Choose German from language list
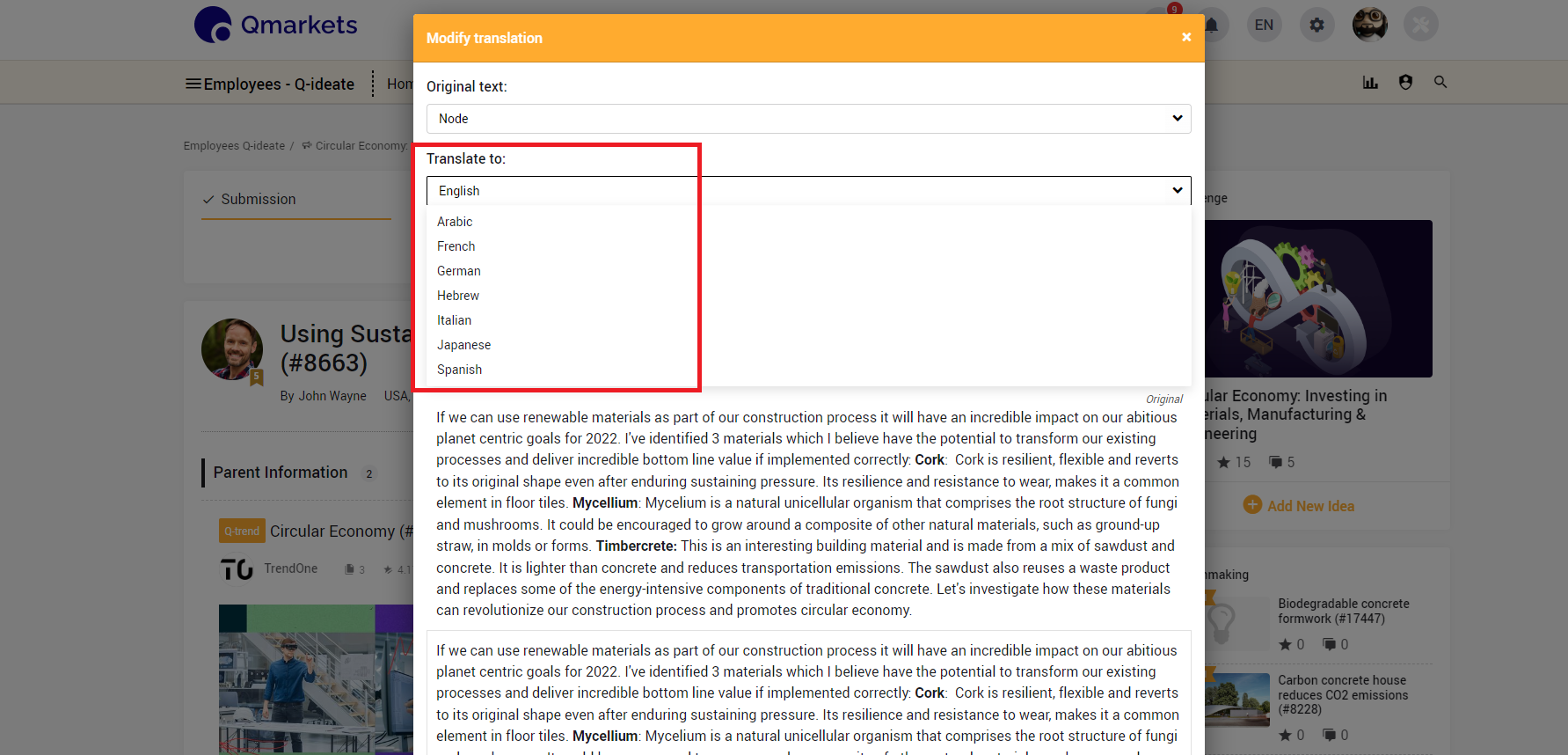This screenshot has height=755, width=1568. point(459,271)
